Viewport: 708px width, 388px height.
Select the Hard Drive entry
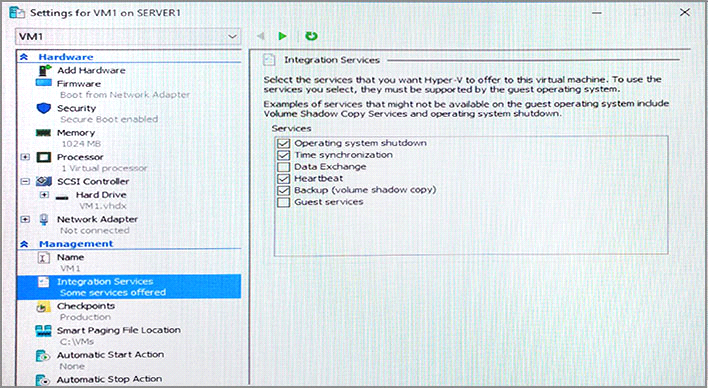[101, 195]
